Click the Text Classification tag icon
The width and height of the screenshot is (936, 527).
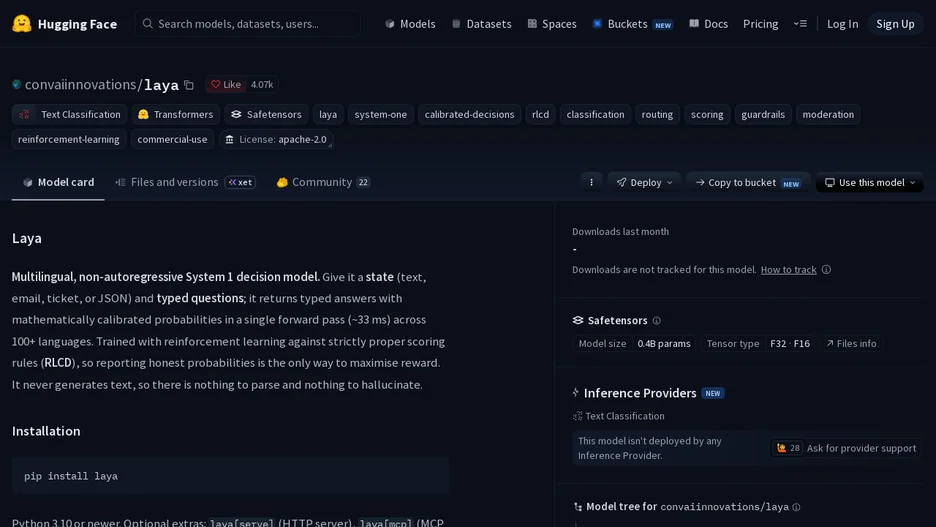pos(24,115)
